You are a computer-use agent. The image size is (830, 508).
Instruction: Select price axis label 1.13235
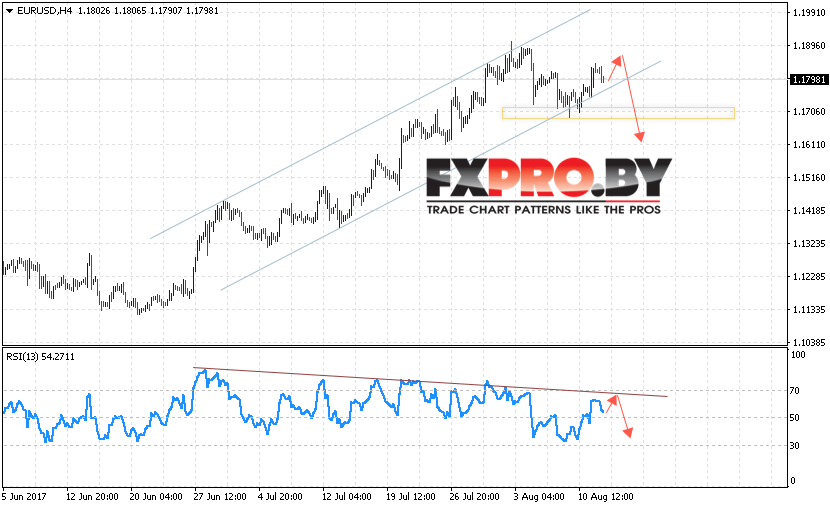point(809,243)
